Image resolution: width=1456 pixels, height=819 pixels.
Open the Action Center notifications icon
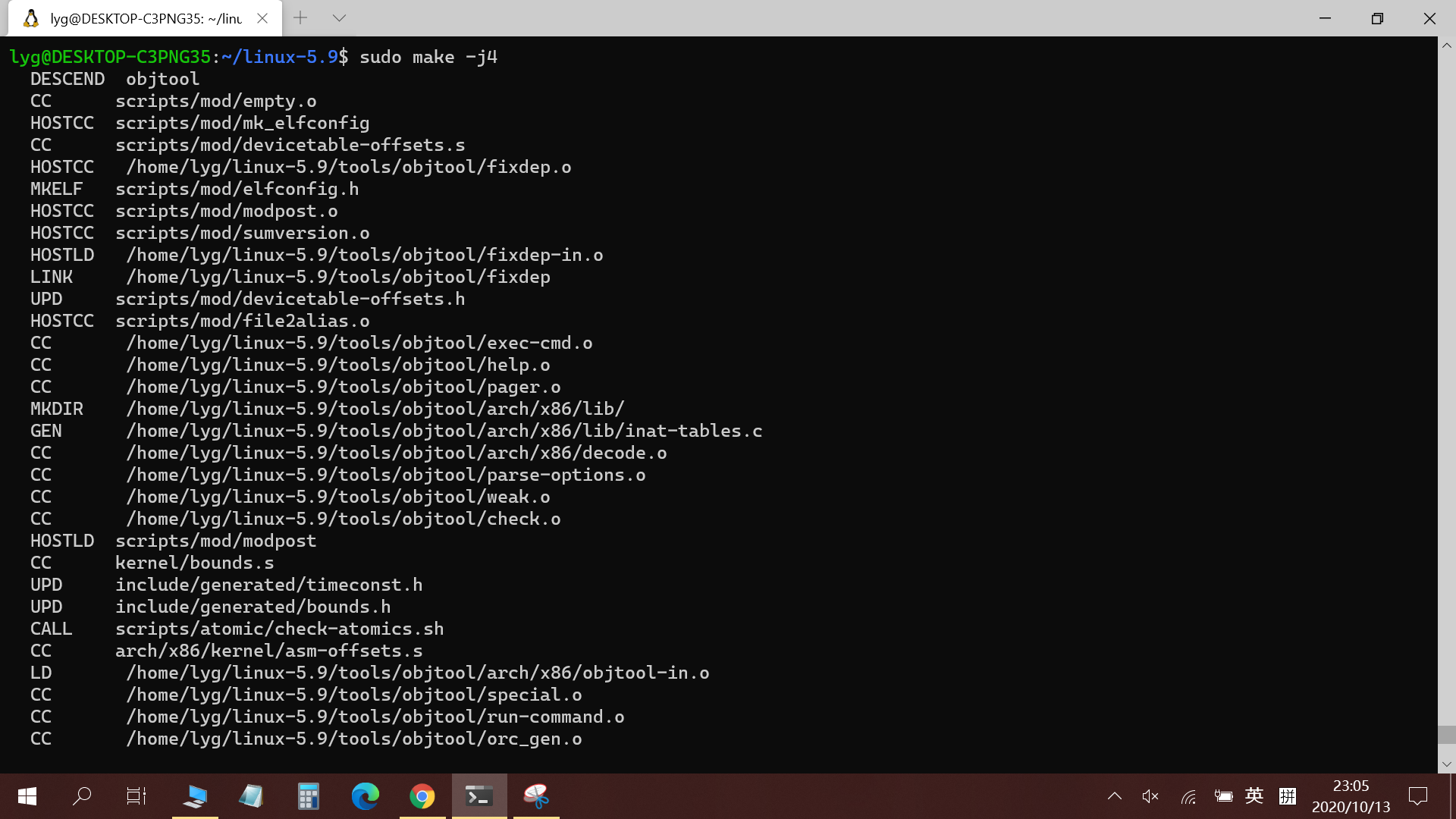point(1417,796)
